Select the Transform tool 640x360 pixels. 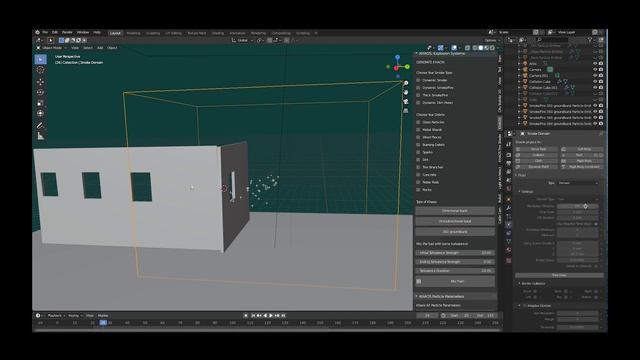tap(40, 113)
